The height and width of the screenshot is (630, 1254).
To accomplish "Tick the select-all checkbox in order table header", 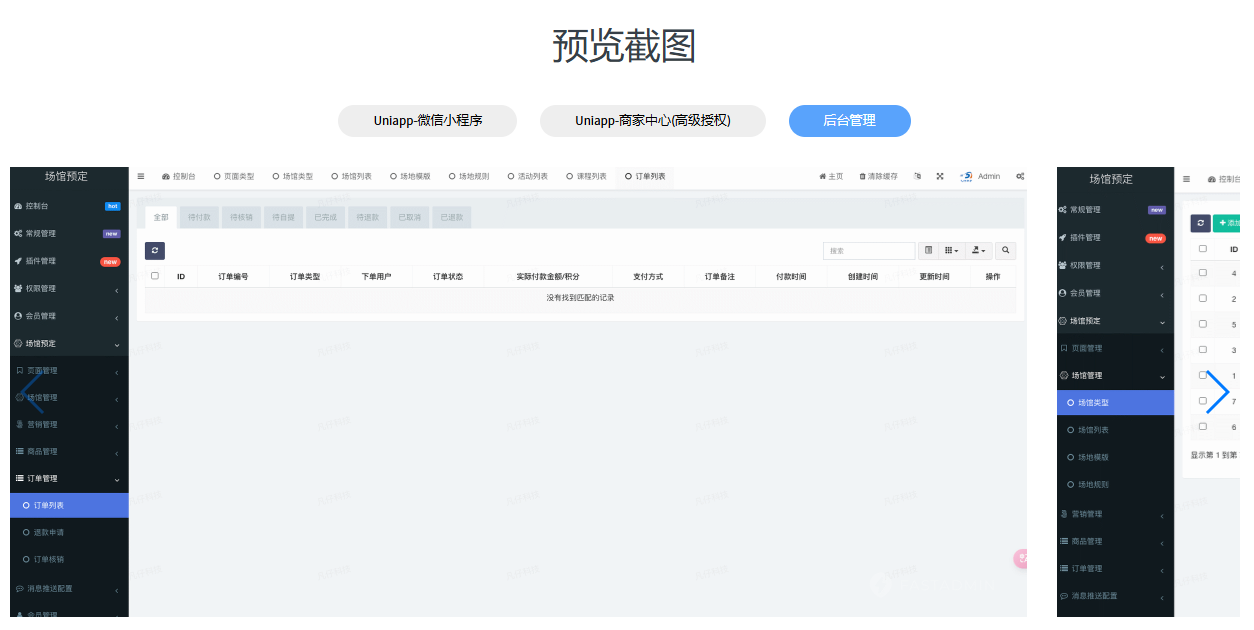I will point(155,276).
